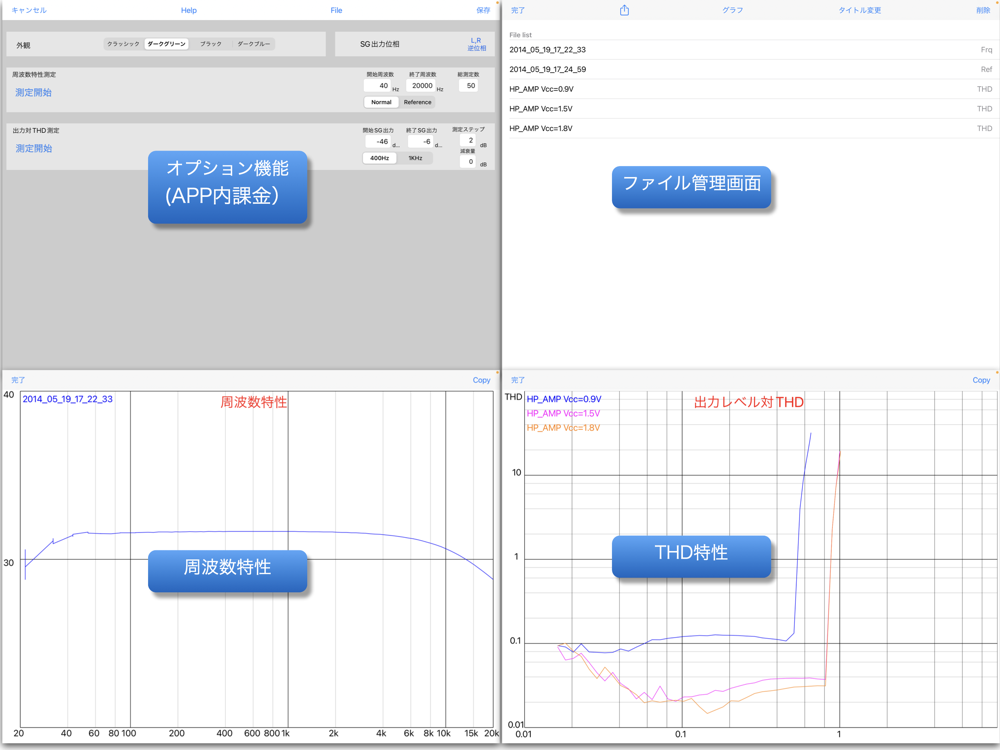The image size is (1000, 750).
Task: Tap the share icon in file manager
Action: (x=624, y=10)
